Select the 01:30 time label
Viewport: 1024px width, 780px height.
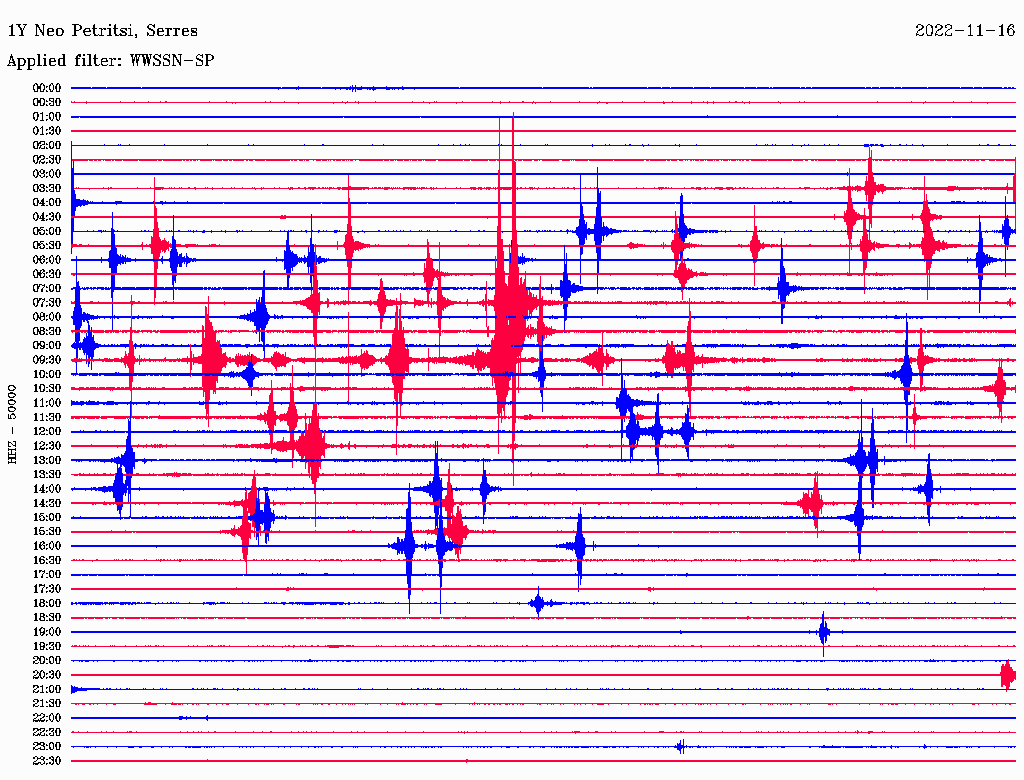coord(46,131)
